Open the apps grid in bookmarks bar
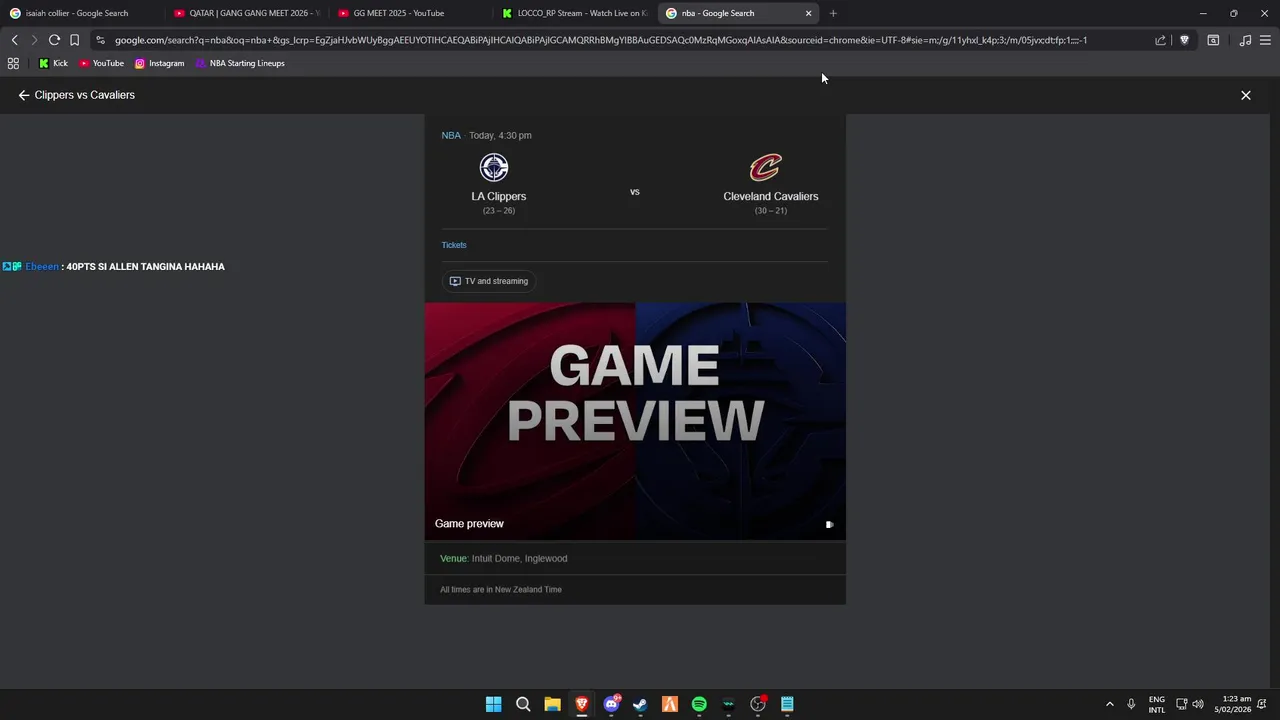1280x720 pixels. point(13,63)
